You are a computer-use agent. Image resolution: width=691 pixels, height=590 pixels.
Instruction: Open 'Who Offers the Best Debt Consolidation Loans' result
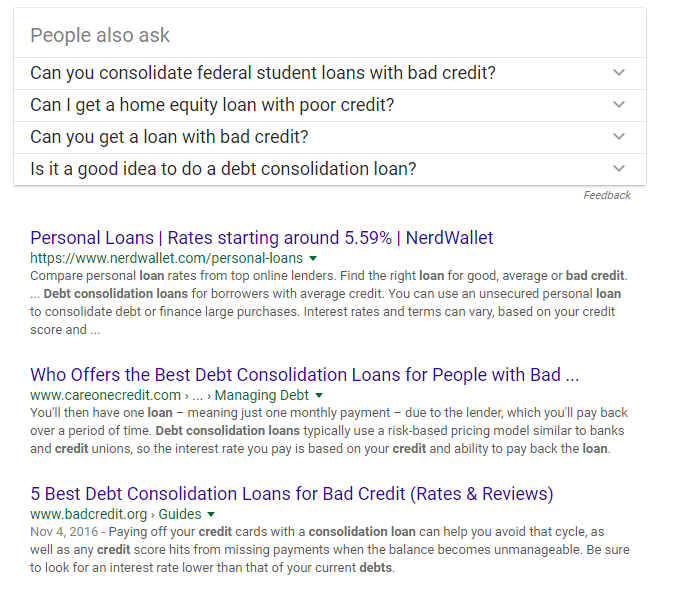305,375
